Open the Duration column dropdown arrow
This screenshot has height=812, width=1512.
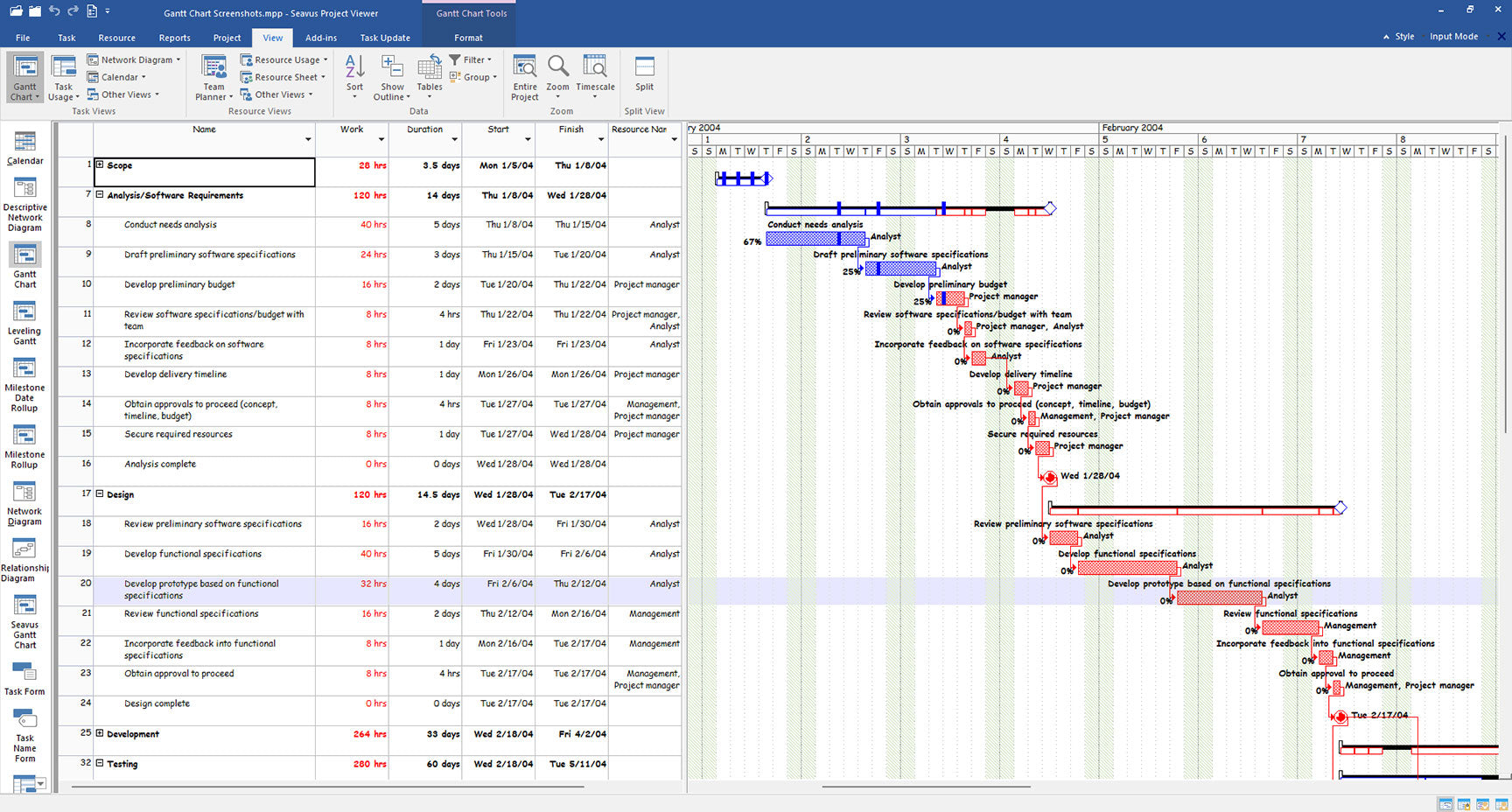454,140
